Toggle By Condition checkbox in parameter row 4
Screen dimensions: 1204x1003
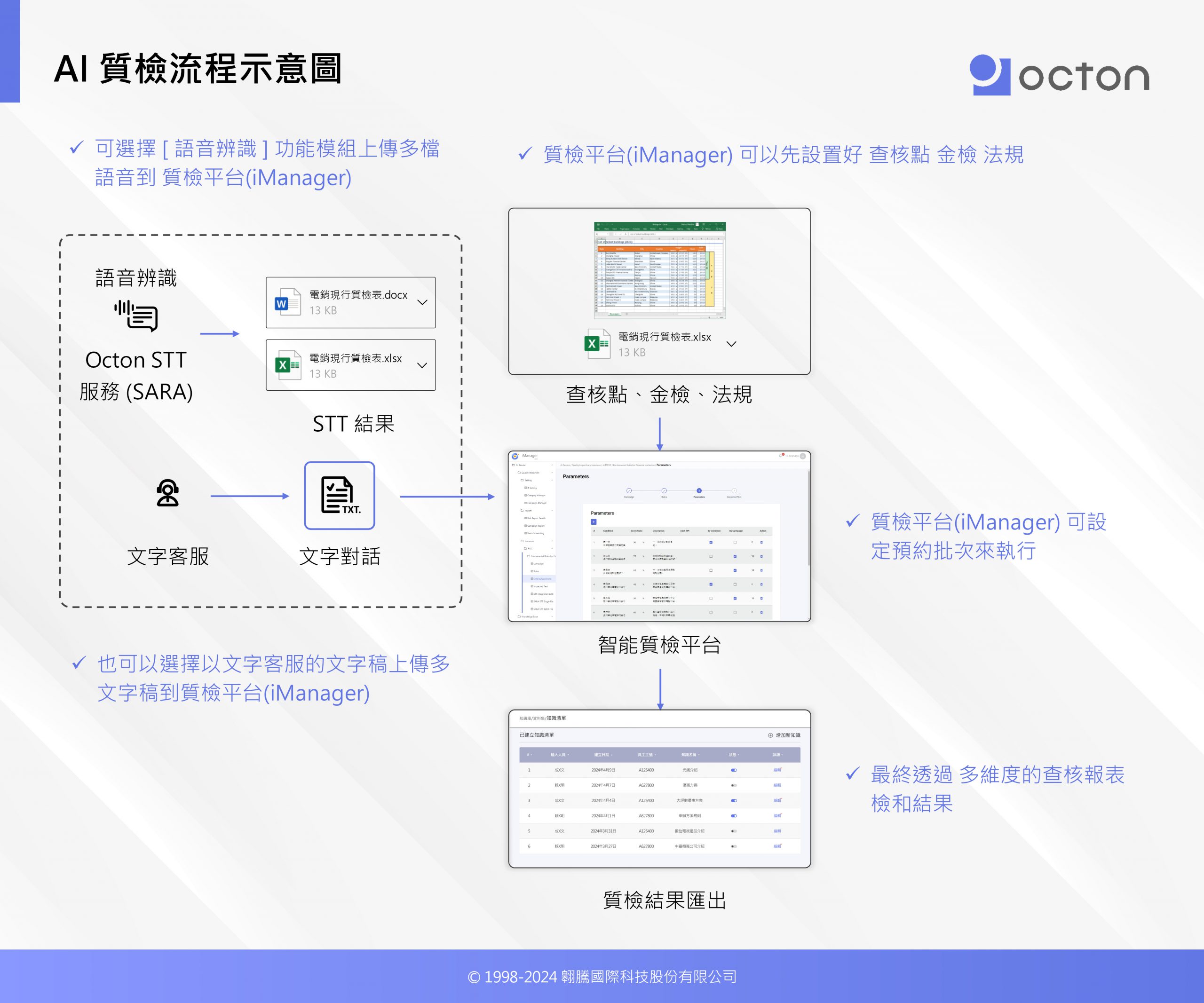(x=711, y=584)
